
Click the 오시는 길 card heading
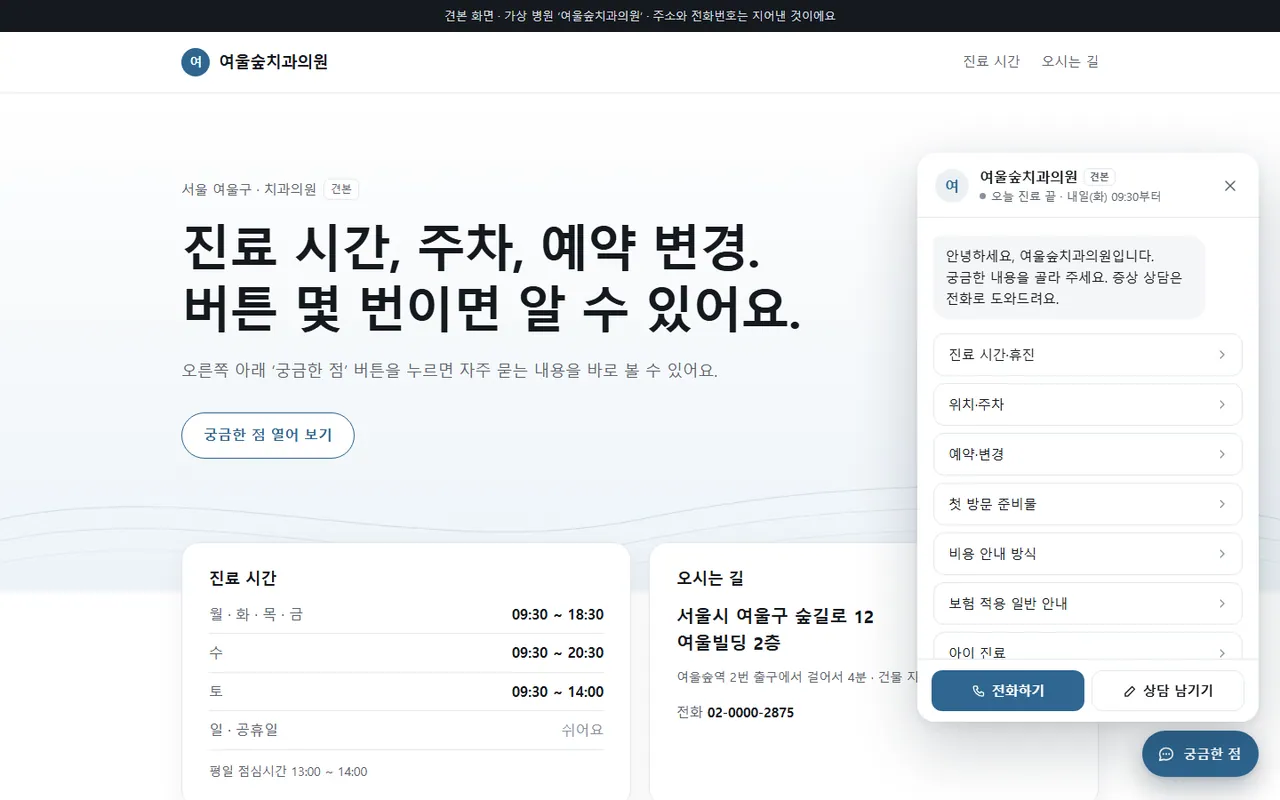tap(710, 578)
